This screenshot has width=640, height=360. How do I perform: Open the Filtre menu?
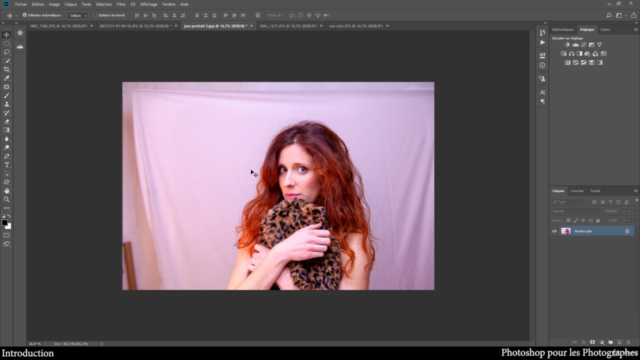(121, 4)
